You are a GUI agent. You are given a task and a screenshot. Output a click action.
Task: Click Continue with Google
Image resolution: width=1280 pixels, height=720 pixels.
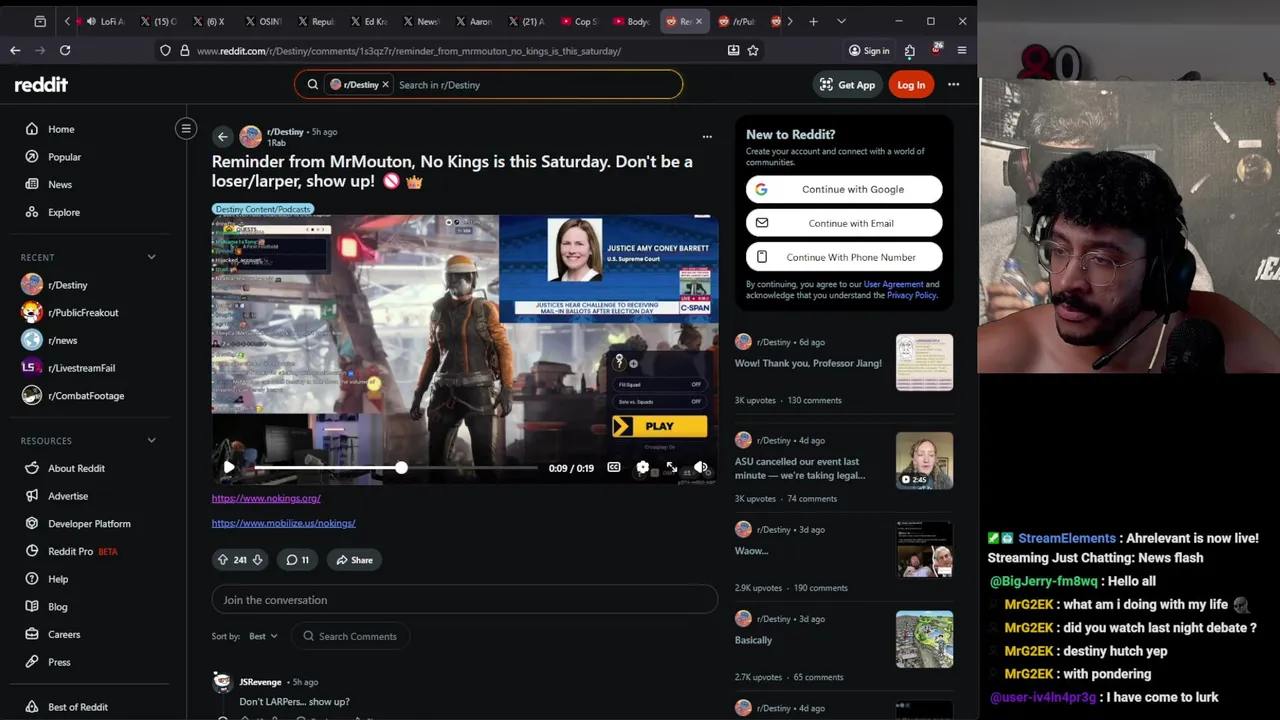pyautogui.click(x=844, y=189)
